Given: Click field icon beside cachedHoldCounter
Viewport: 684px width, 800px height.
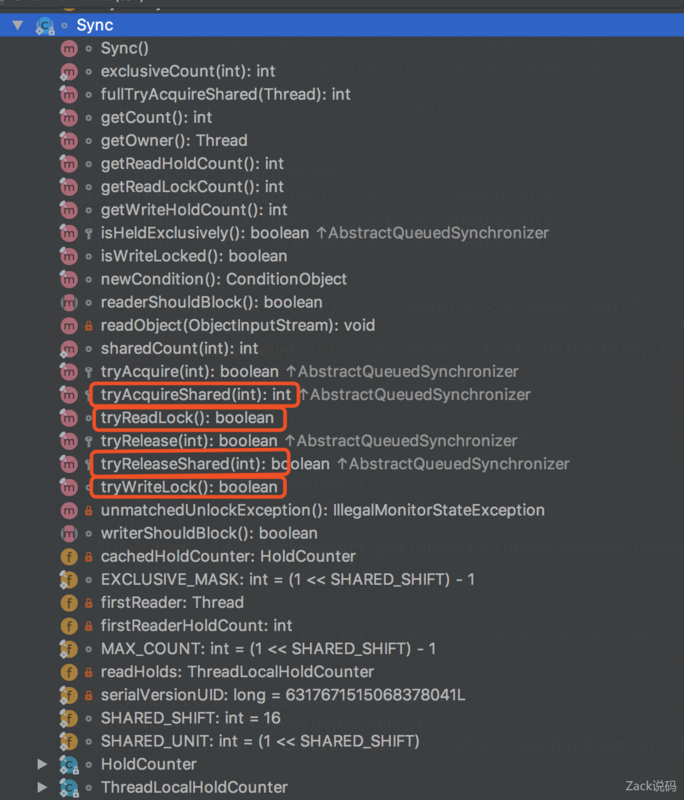Looking at the screenshot, I should point(69,557).
